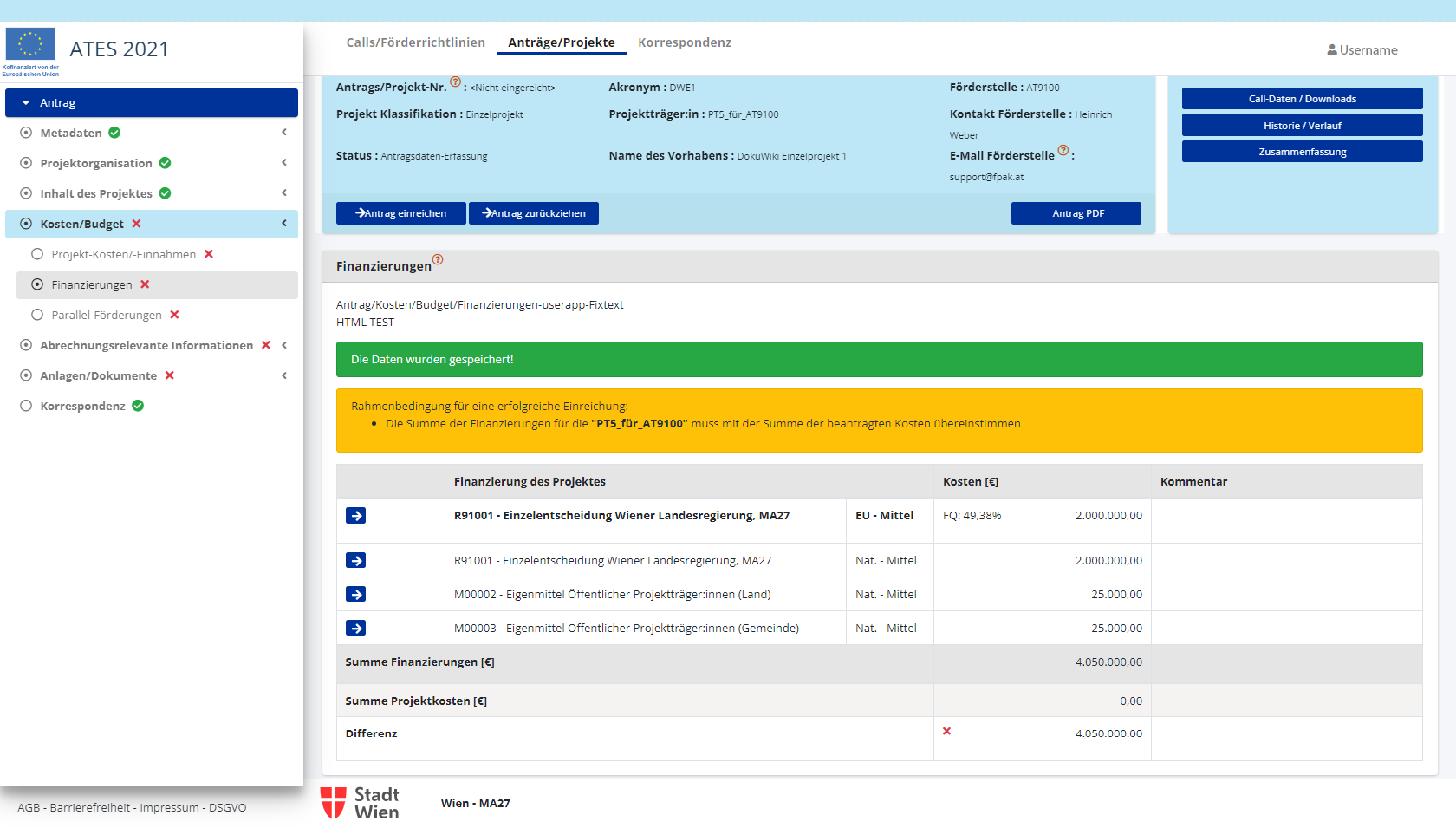Select Parallel-Förderungen radio item
1456x828 pixels.
tap(37, 315)
